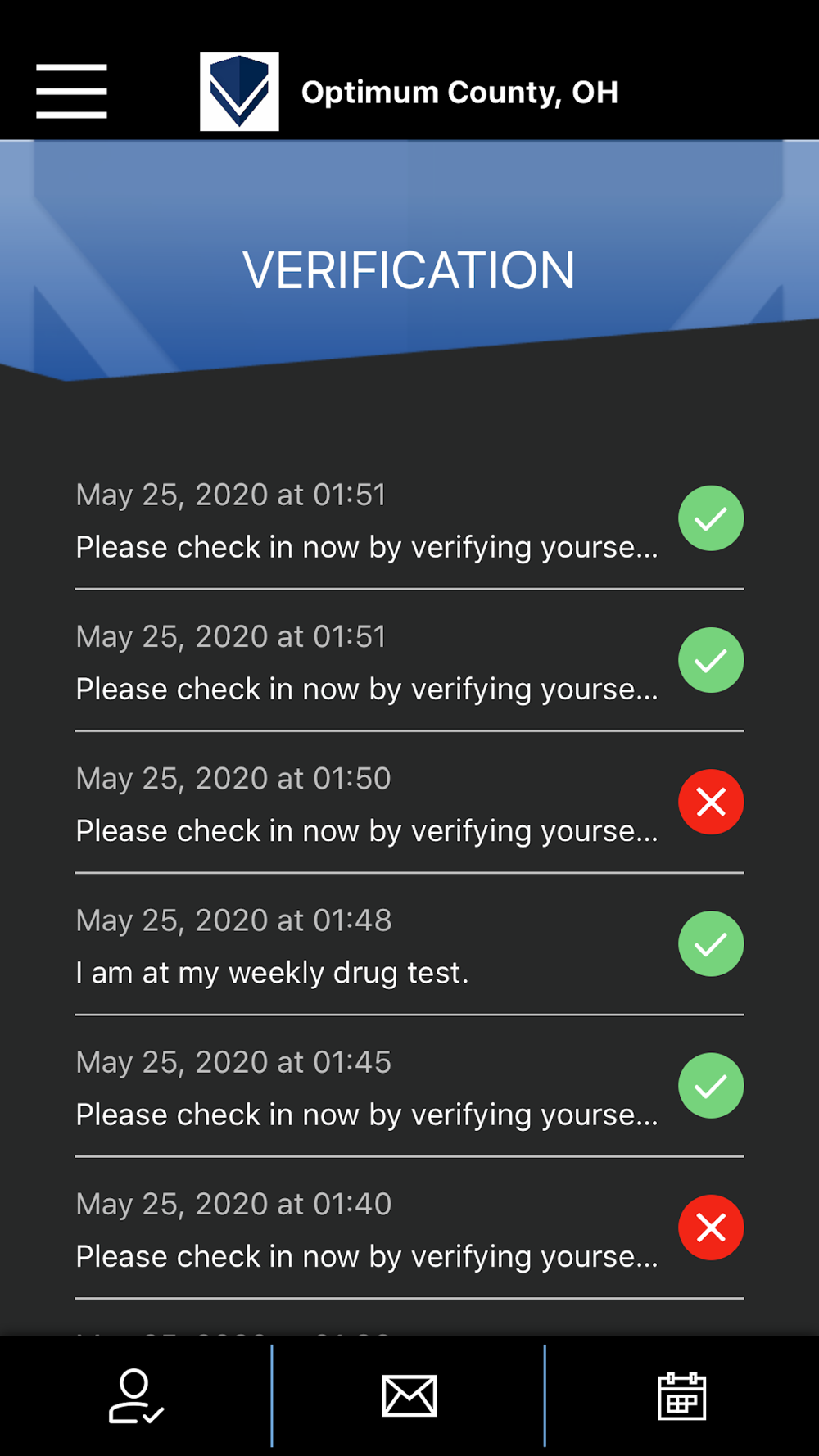Open check-in message at 01:45

tap(409, 1087)
